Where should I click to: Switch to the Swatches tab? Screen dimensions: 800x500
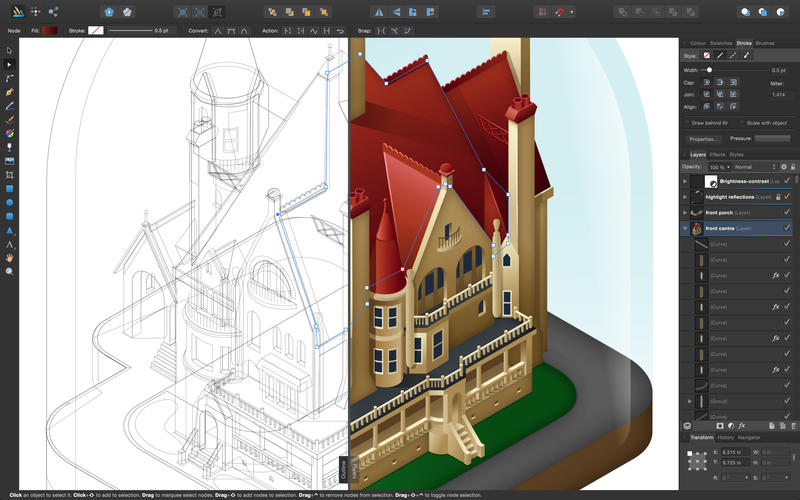coord(720,43)
